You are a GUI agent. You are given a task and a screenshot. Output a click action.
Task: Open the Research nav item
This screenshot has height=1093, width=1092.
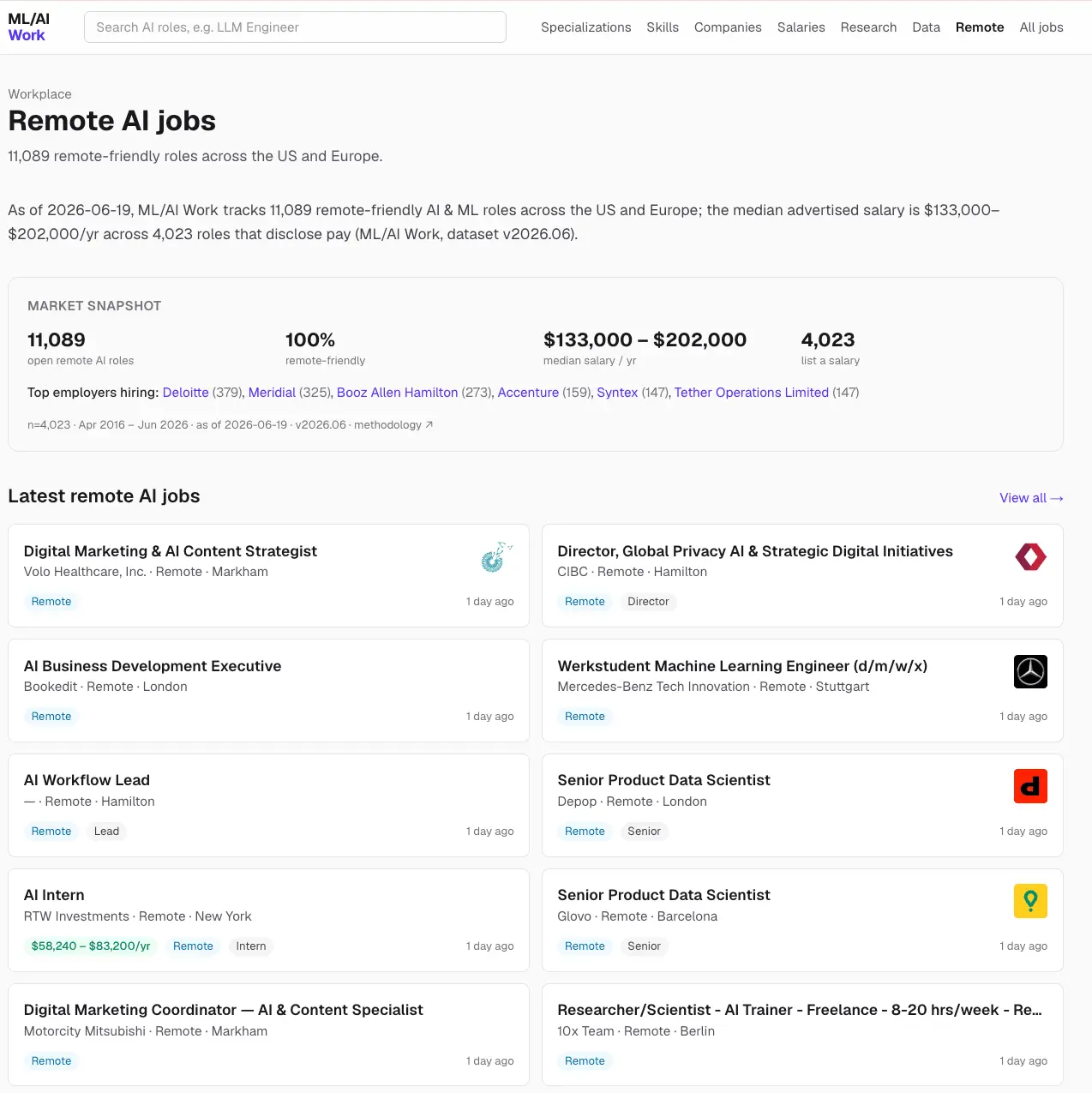click(x=868, y=27)
